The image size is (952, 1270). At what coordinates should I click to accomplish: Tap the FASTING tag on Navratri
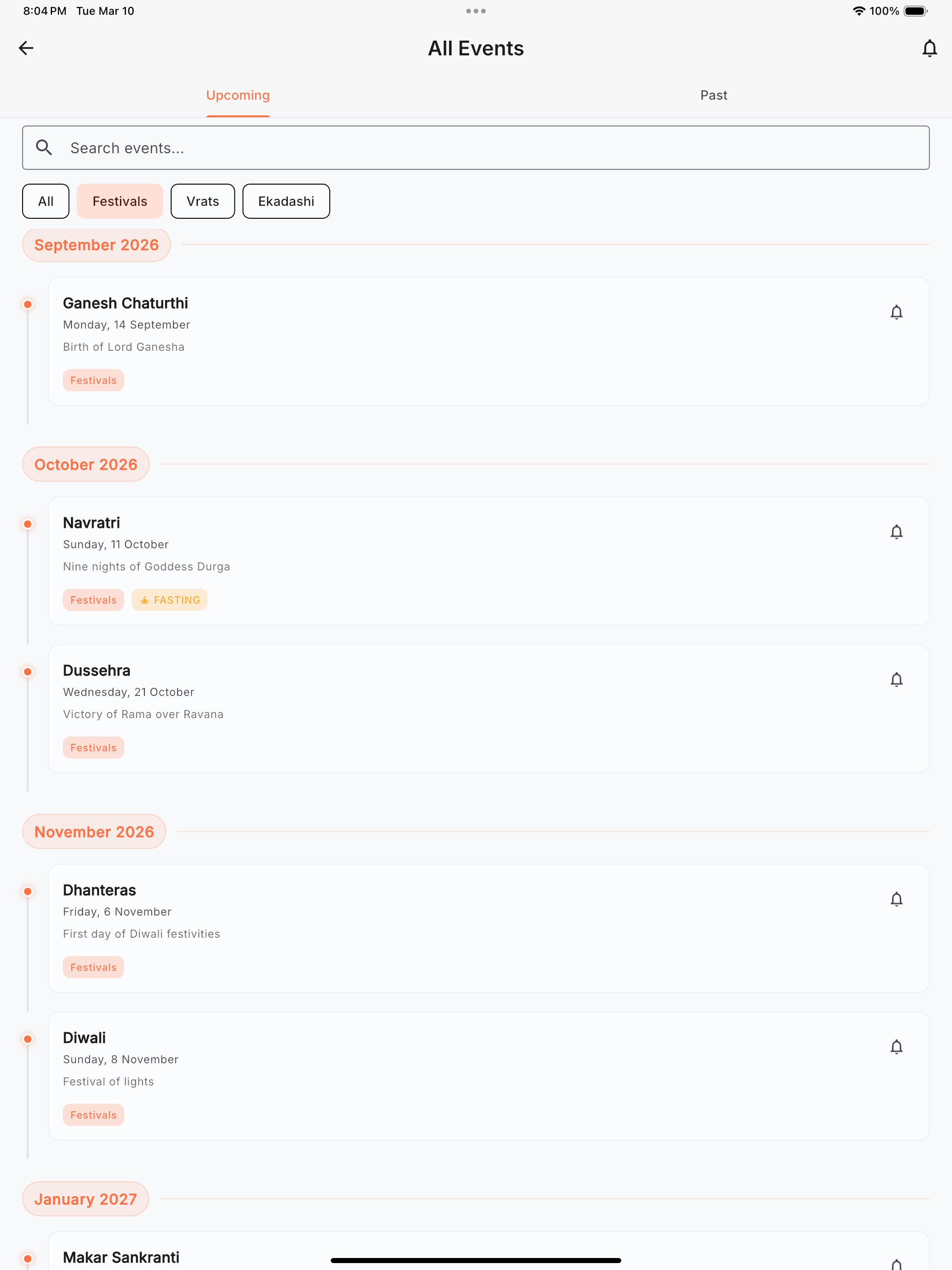point(170,600)
